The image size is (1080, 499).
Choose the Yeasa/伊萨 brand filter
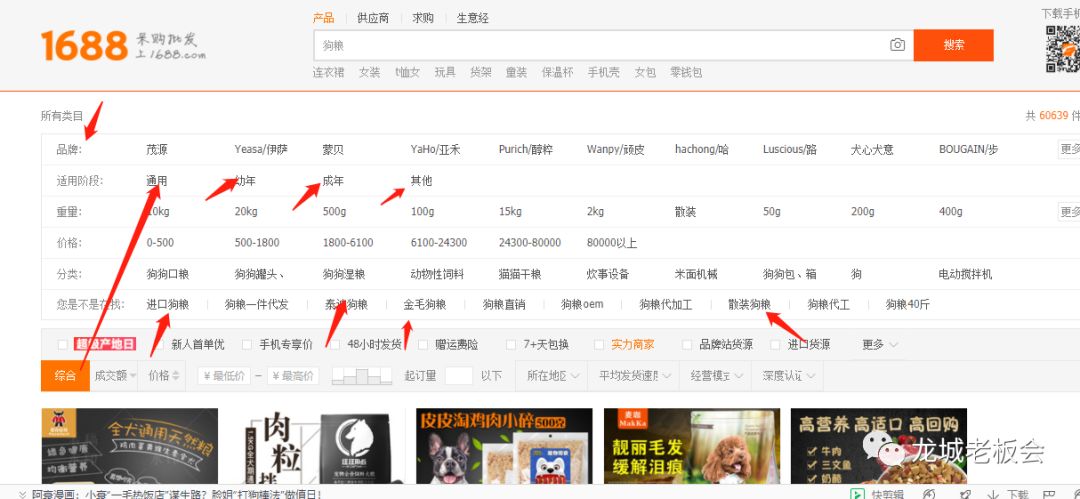[261, 150]
